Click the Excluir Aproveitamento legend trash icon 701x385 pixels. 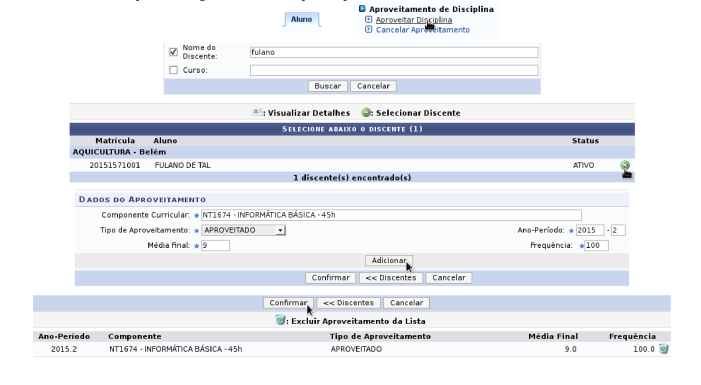pyautogui.click(x=280, y=320)
